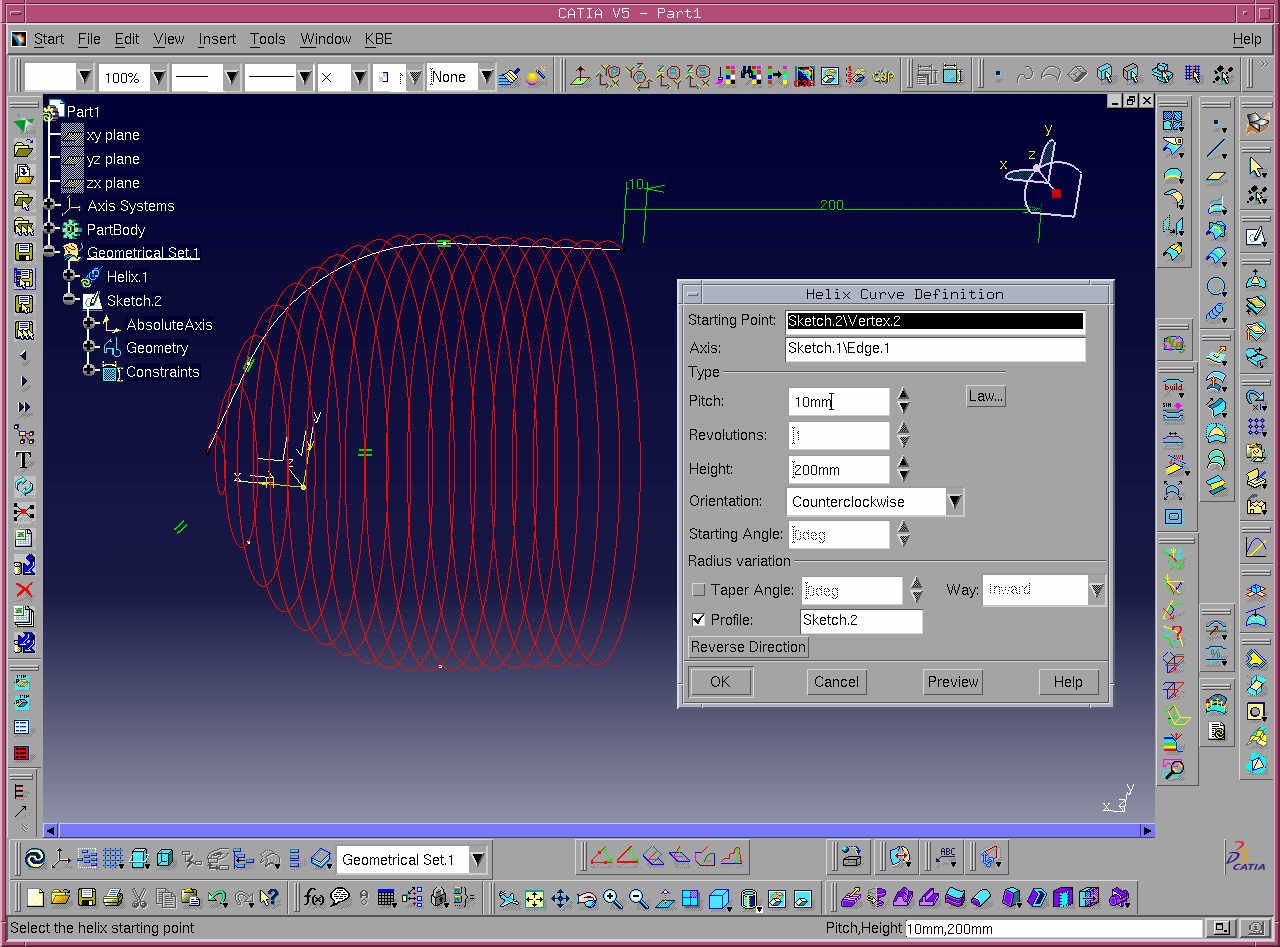The height and width of the screenshot is (947, 1280).
Task: Enable the Taper Angle checkbox
Action: point(698,590)
